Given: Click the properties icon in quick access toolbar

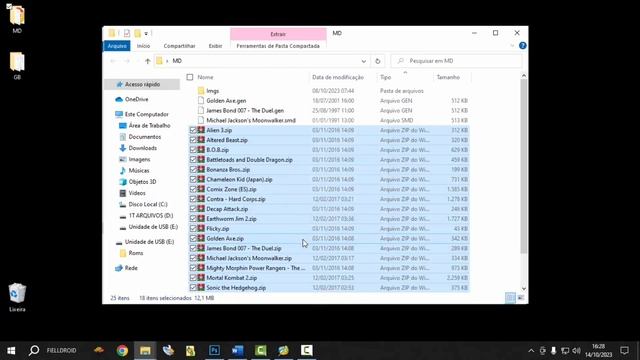Looking at the screenshot, I should point(127,33).
